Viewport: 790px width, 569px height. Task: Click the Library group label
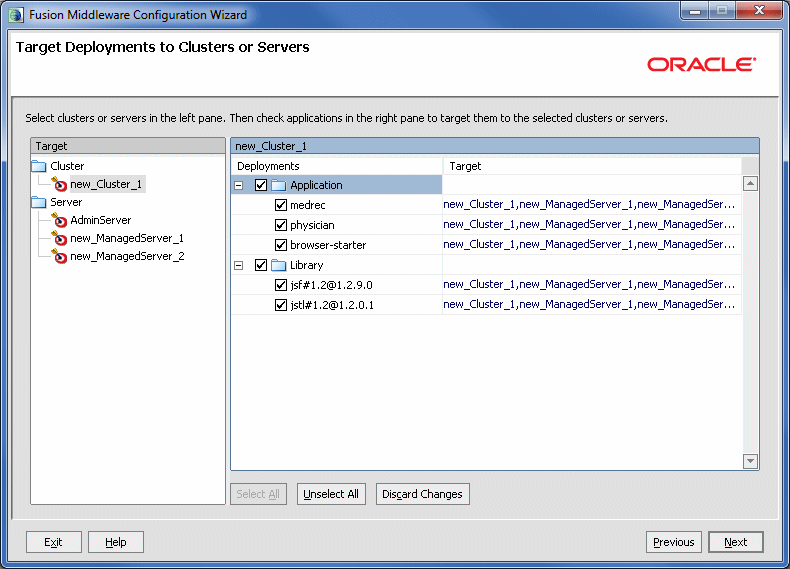307,265
